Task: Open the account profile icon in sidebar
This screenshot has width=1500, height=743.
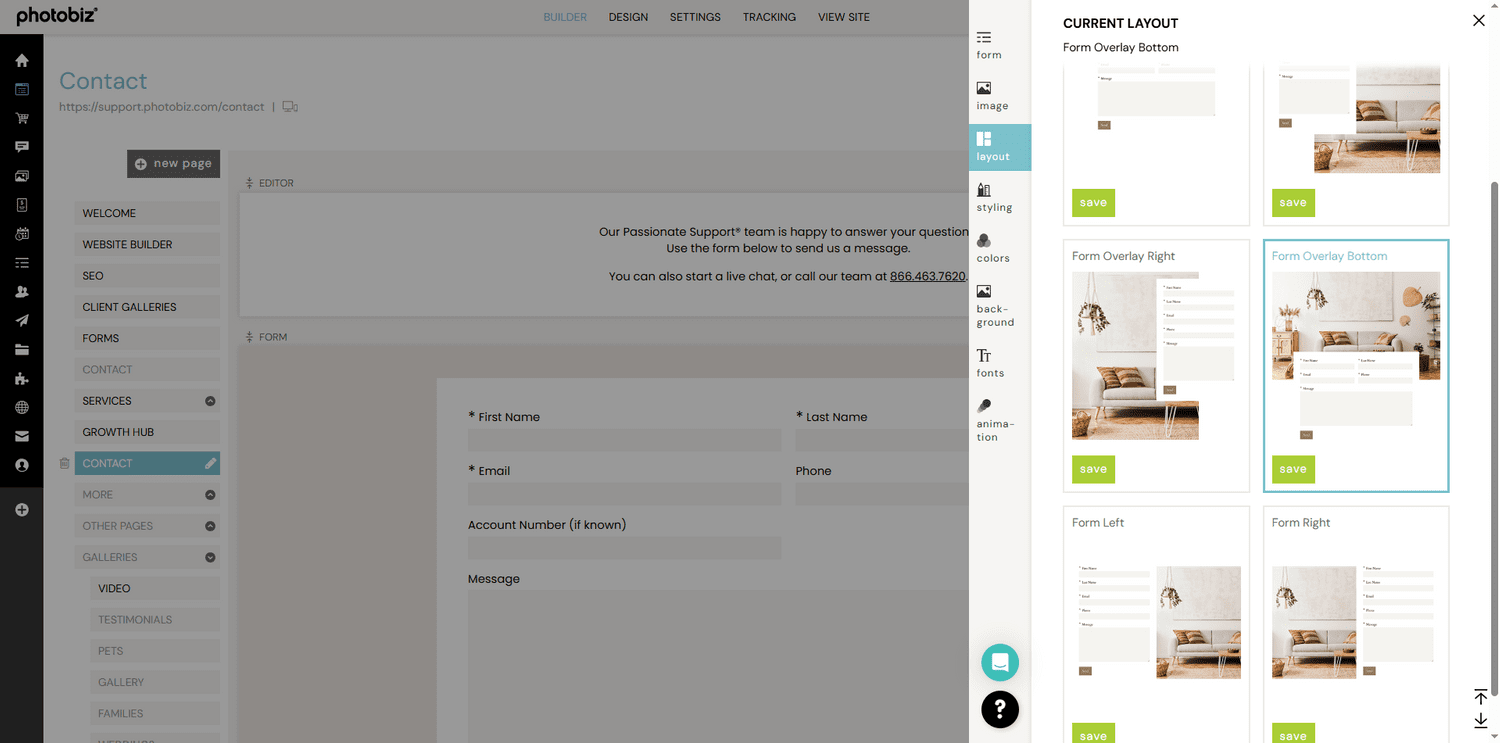Action: 22,466
